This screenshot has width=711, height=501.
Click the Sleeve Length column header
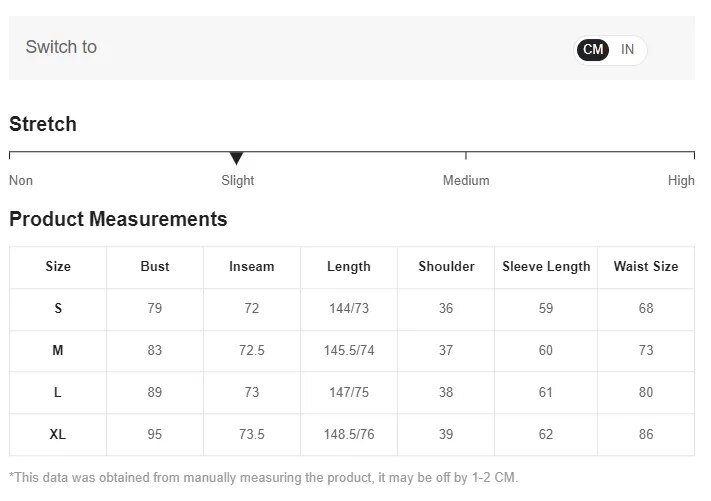pyautogui.click(x=546, y=266)
